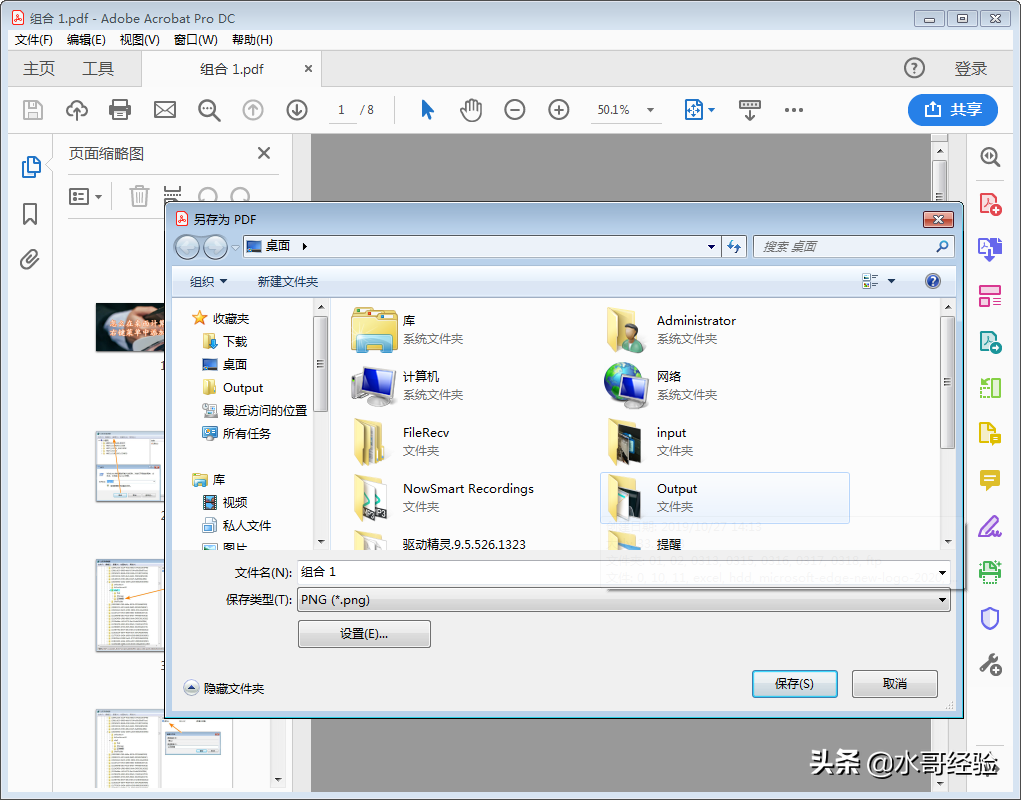Click the 搜索 桌面 search box
The image size is (1021, 800).
pos(854,247)
